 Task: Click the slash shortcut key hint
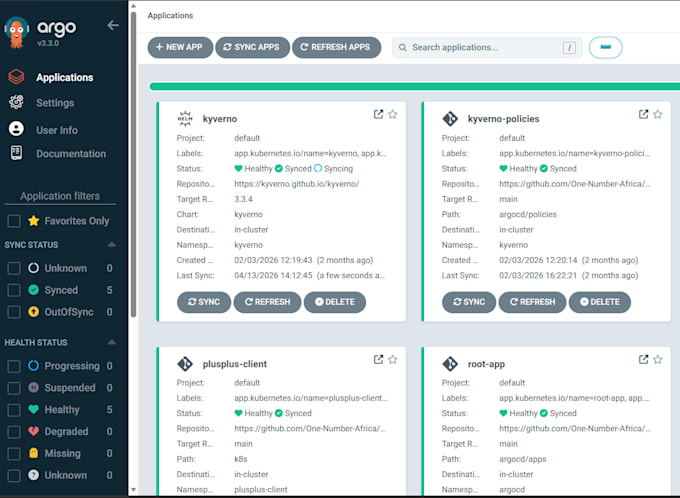569,47
